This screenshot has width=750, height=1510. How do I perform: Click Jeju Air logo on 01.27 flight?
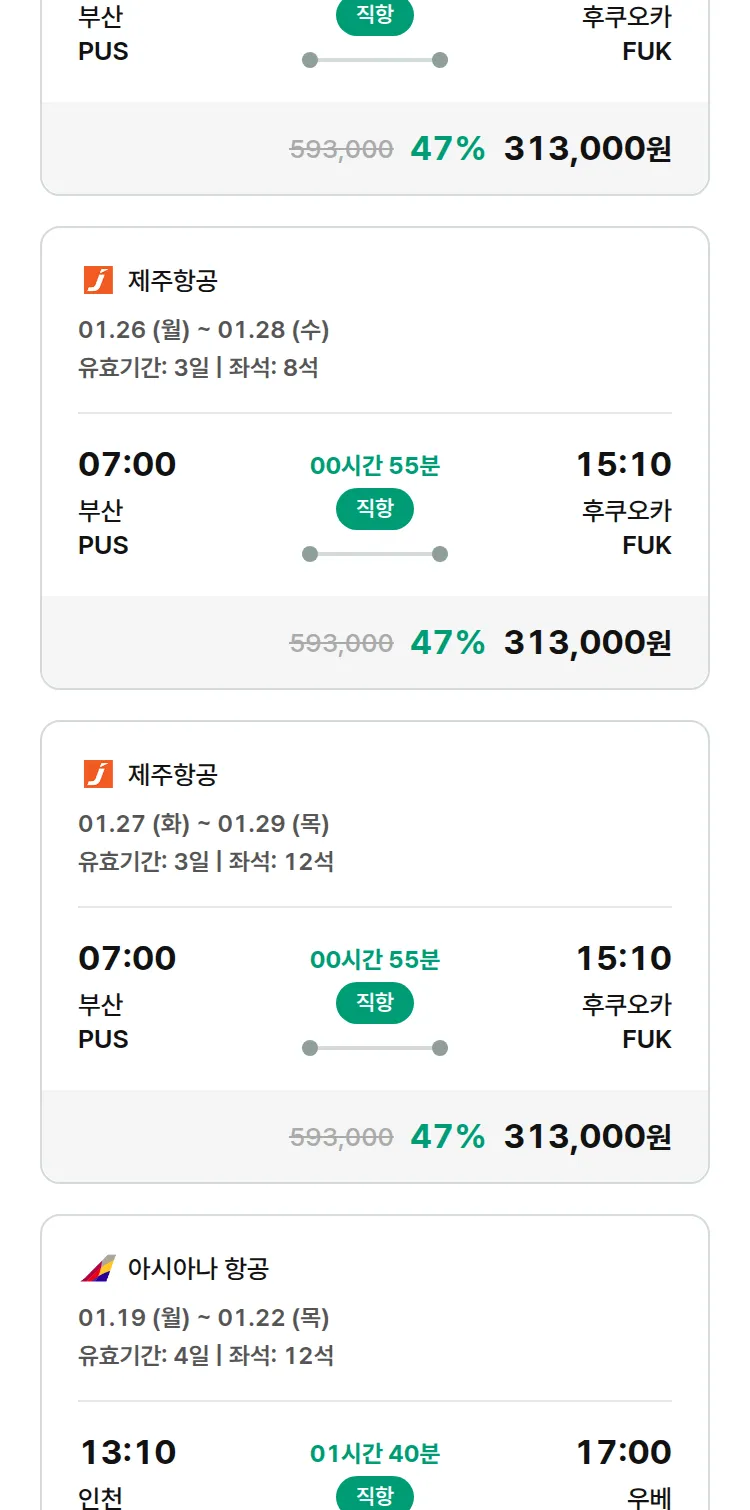tap(98, 775)
